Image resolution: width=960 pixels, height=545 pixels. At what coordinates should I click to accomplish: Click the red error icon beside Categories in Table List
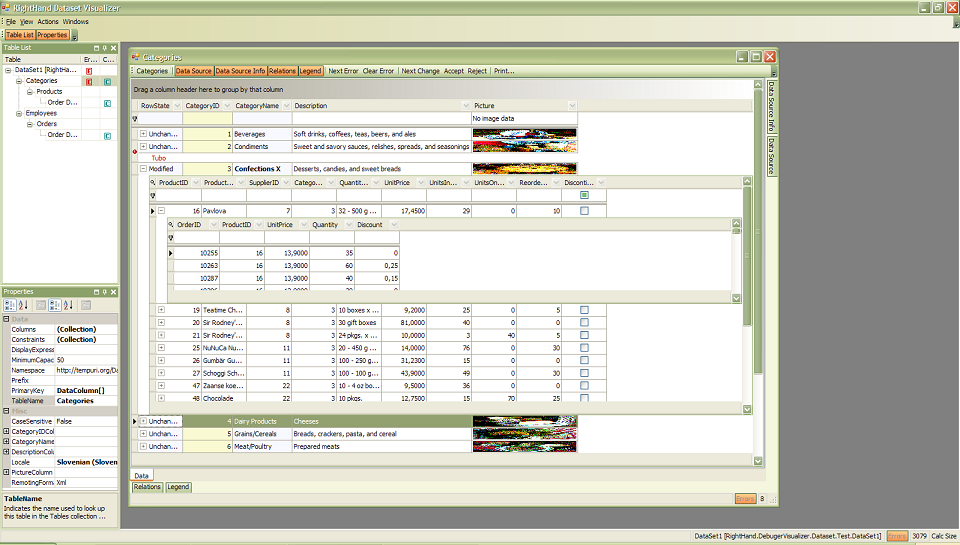pyautogui.click(x=89, y=80)
